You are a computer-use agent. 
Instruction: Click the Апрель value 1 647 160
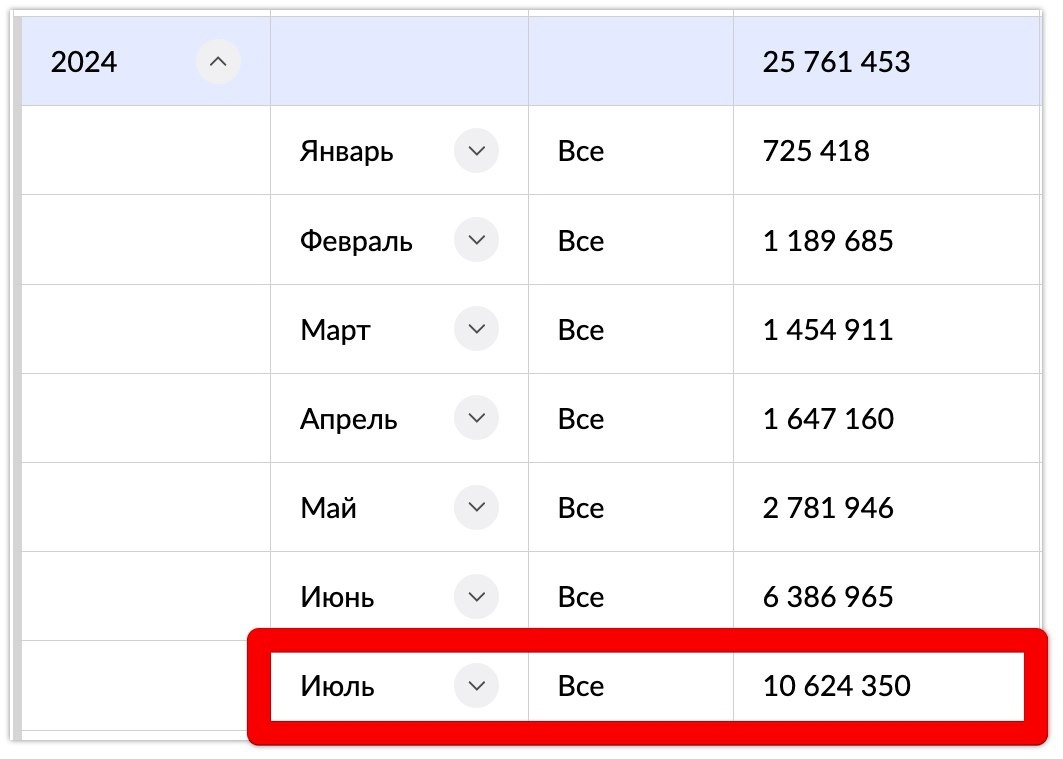[x=828, y=419]
